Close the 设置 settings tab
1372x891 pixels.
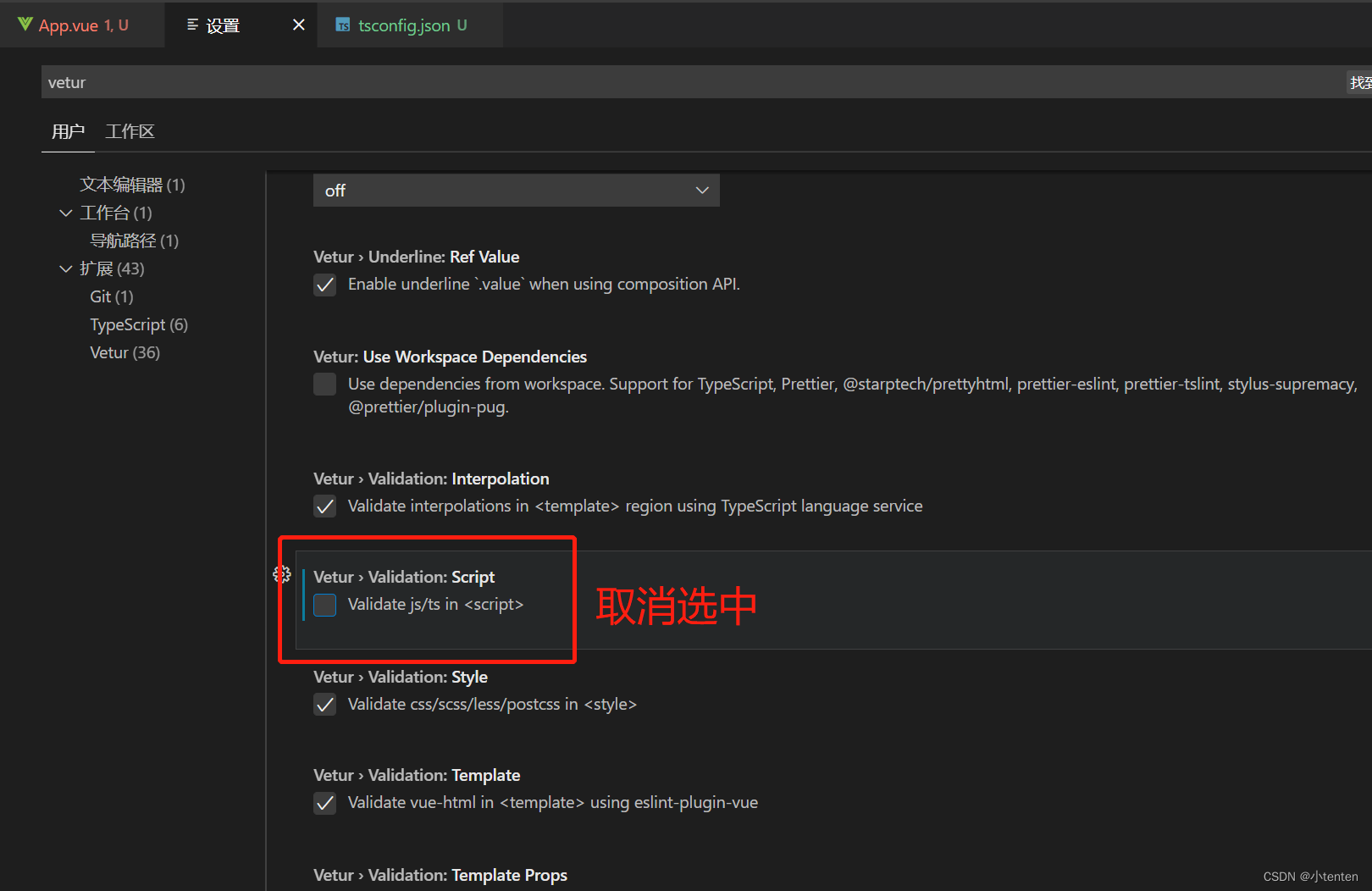(x=299, y=25)
